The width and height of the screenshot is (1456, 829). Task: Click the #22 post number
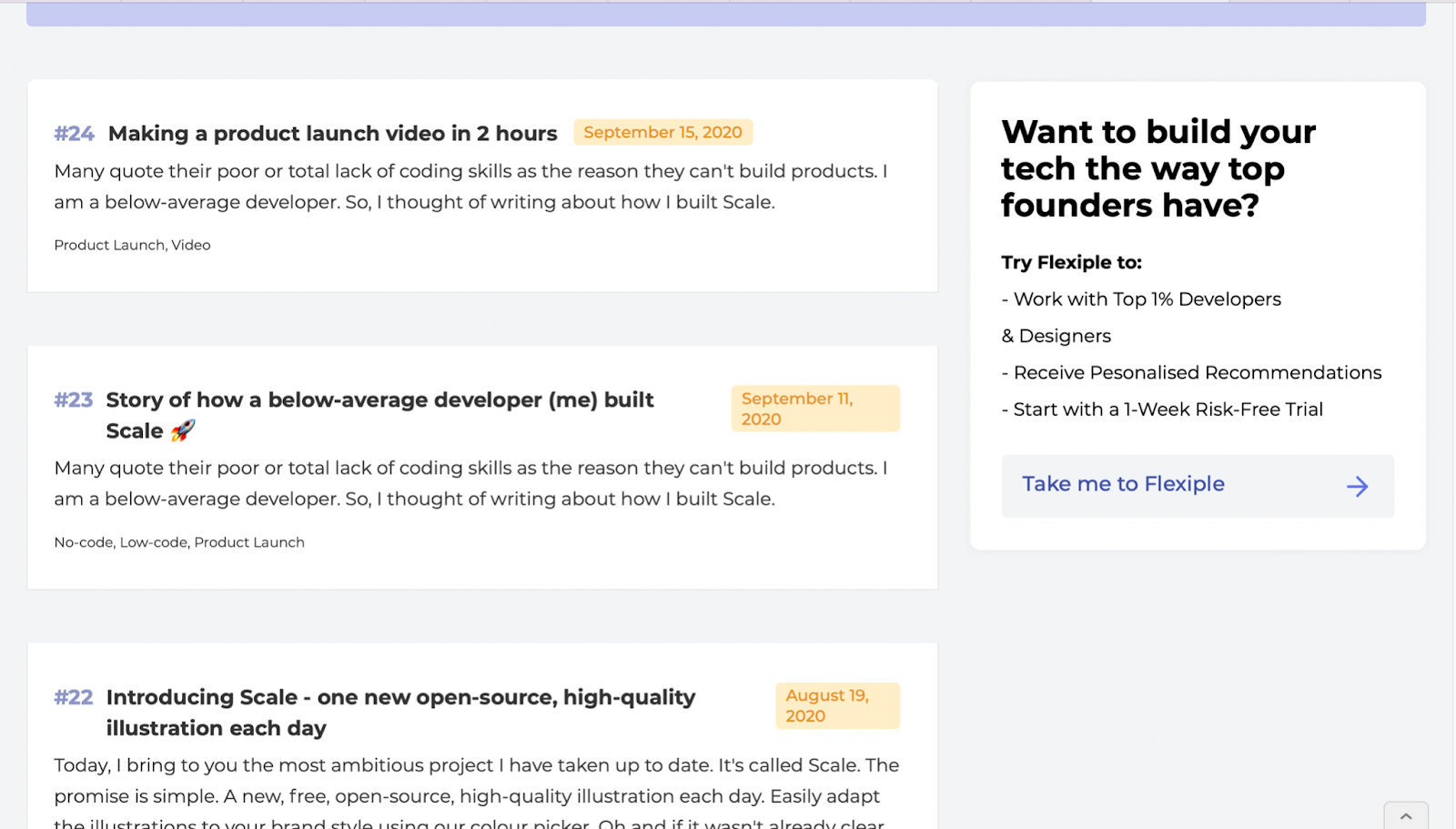tap(73, 698)
